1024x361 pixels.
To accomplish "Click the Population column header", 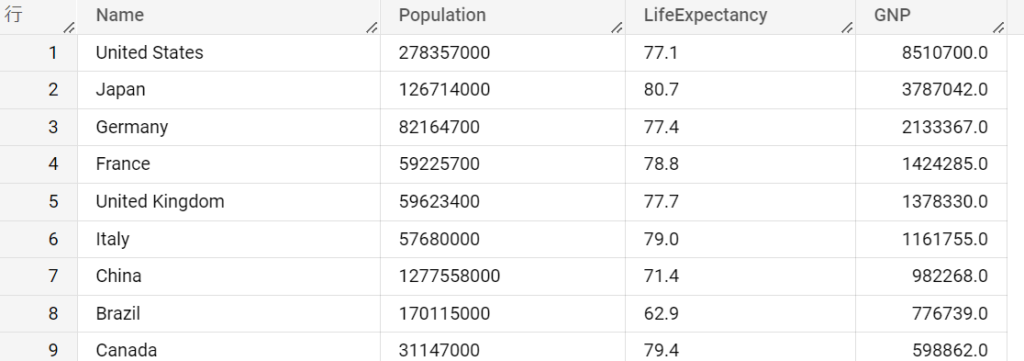I will click(502, 16).
